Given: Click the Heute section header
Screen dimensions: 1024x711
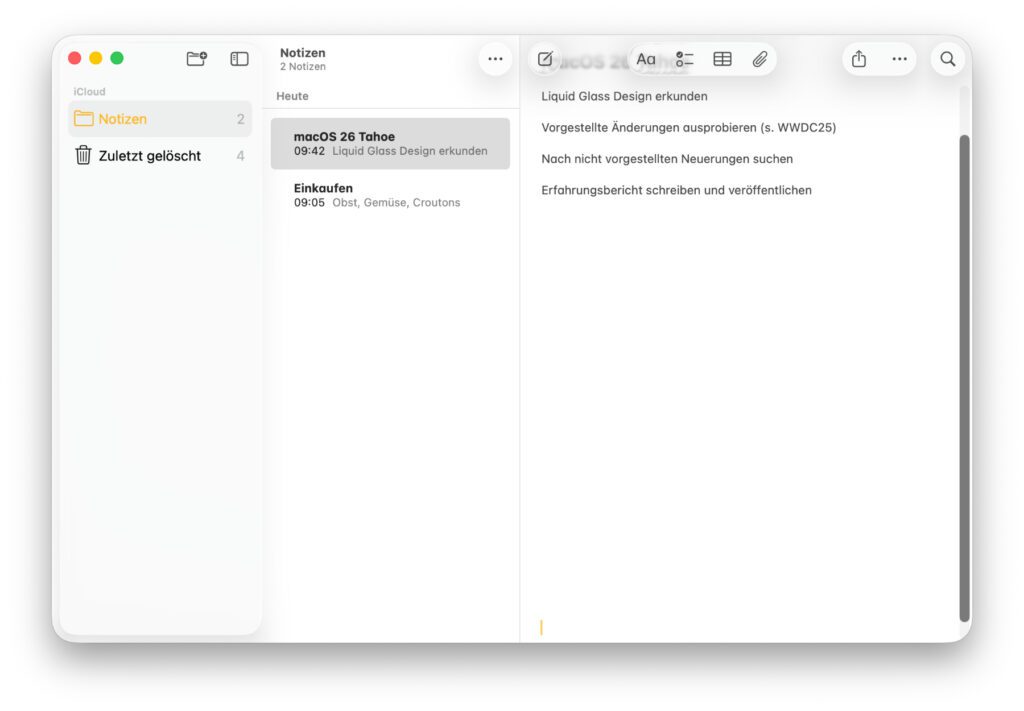Looking at the screenshot, I should 294,96.
